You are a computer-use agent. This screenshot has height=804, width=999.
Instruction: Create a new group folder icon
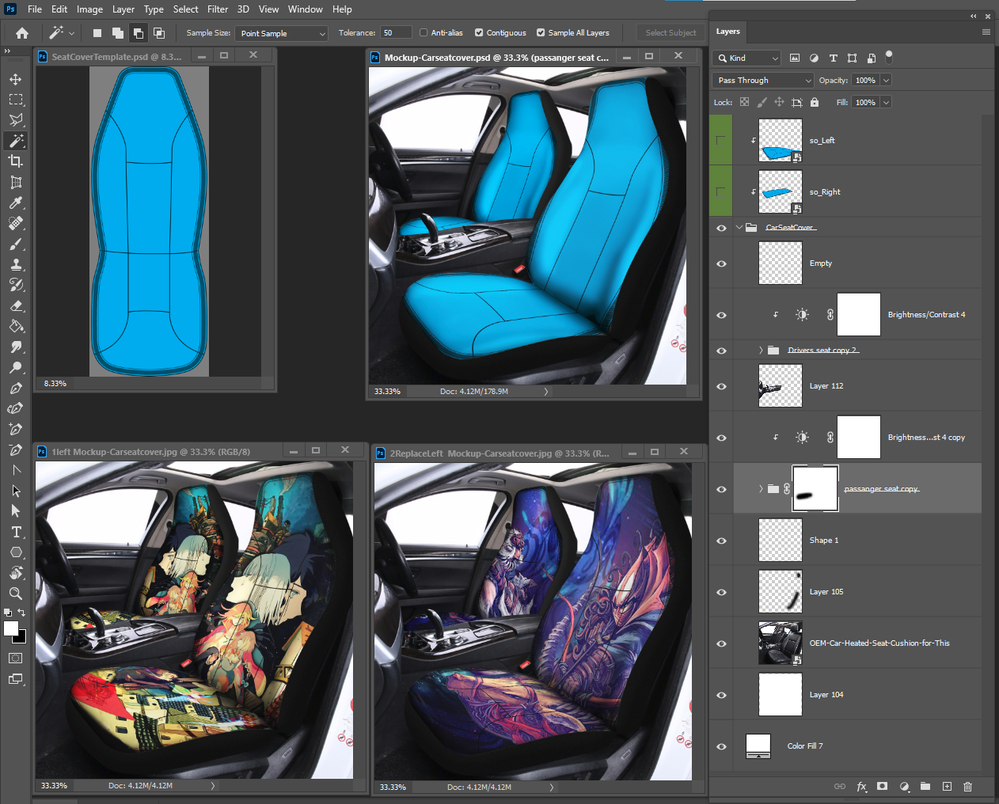coord(925,787)
